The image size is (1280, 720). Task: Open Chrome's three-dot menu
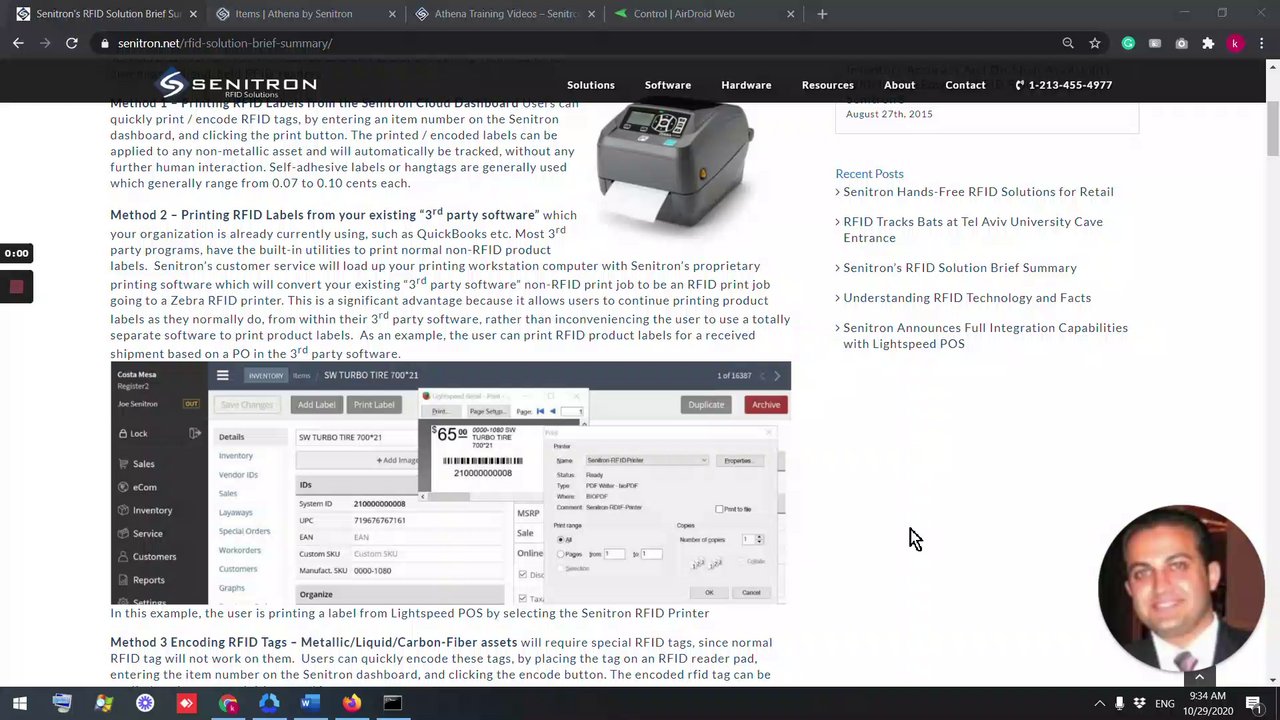(x=1262, y=43)
